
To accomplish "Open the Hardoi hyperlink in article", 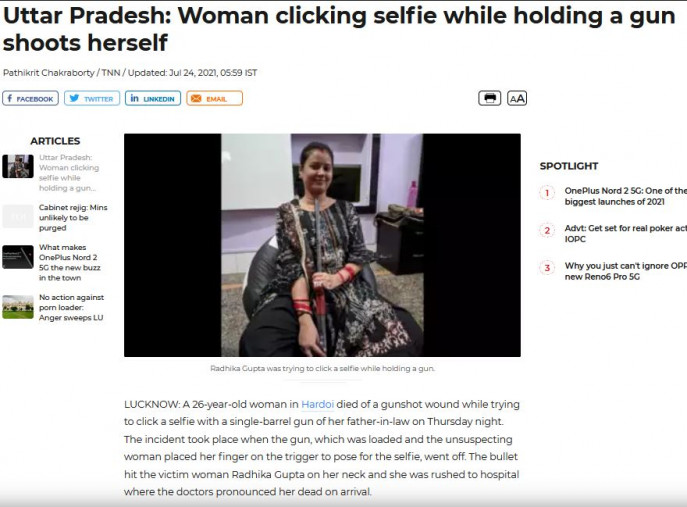I will tap(317, 404).
